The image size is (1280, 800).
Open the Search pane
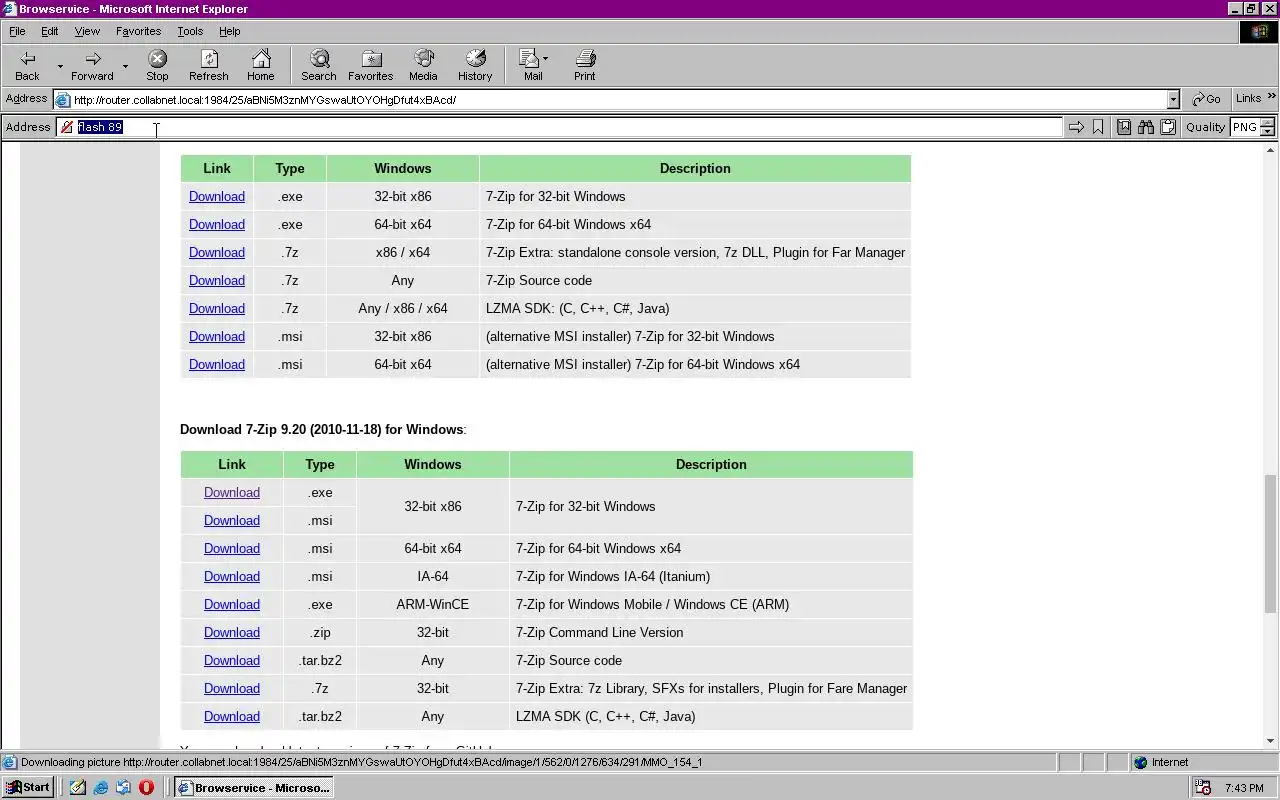319,65
